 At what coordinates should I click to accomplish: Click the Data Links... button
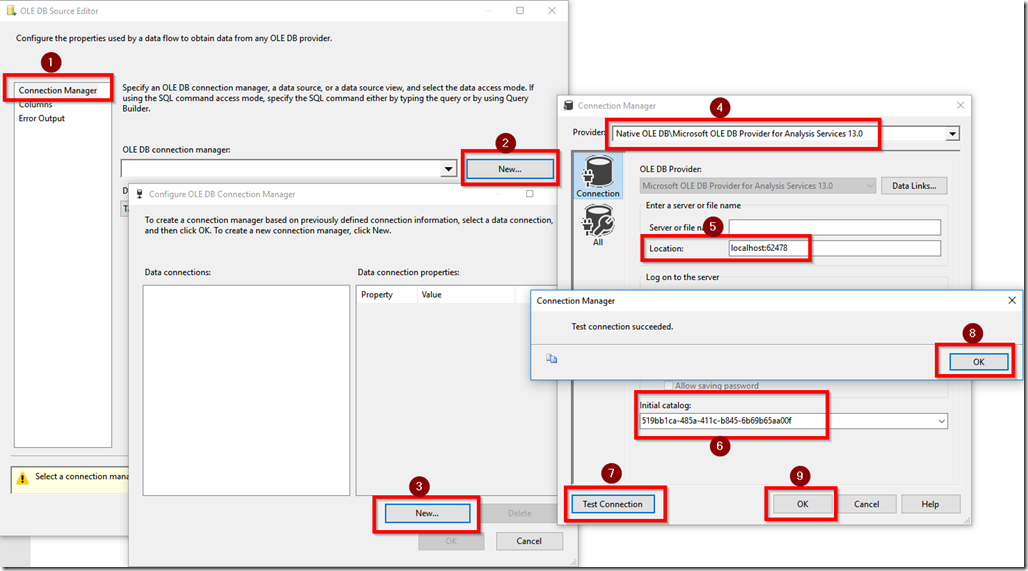914,186
